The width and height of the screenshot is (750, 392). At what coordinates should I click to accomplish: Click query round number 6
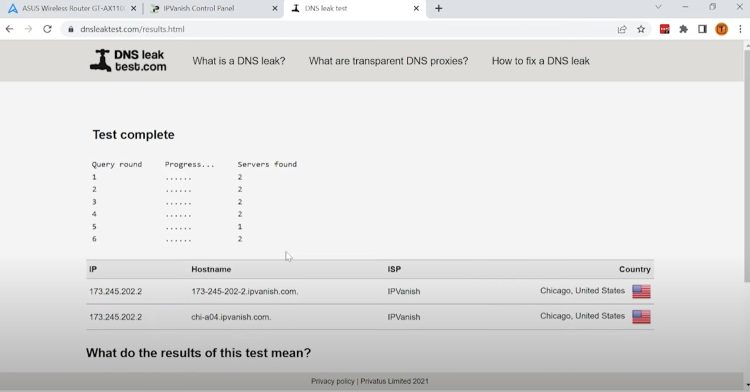(94, 239)
